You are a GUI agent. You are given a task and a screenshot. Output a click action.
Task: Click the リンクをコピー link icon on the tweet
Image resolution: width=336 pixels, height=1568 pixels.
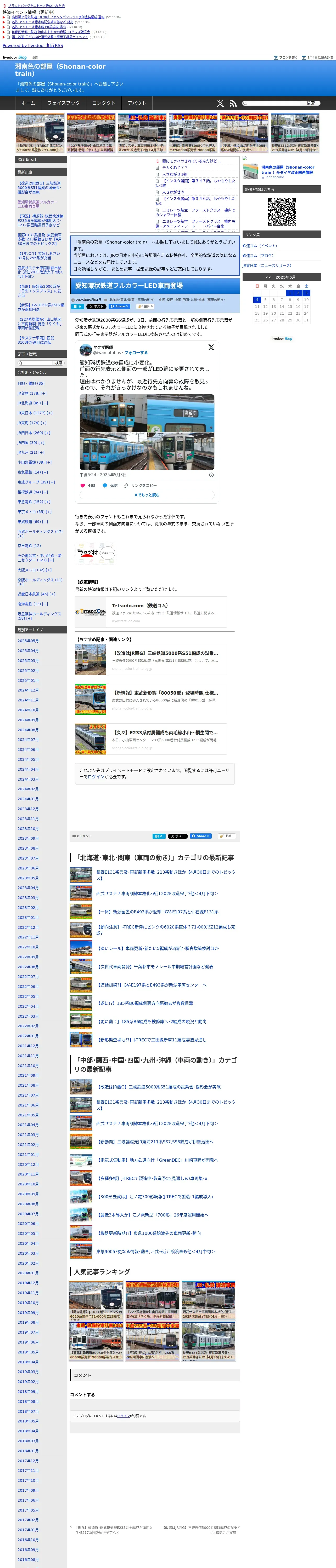tap(126, 486)
